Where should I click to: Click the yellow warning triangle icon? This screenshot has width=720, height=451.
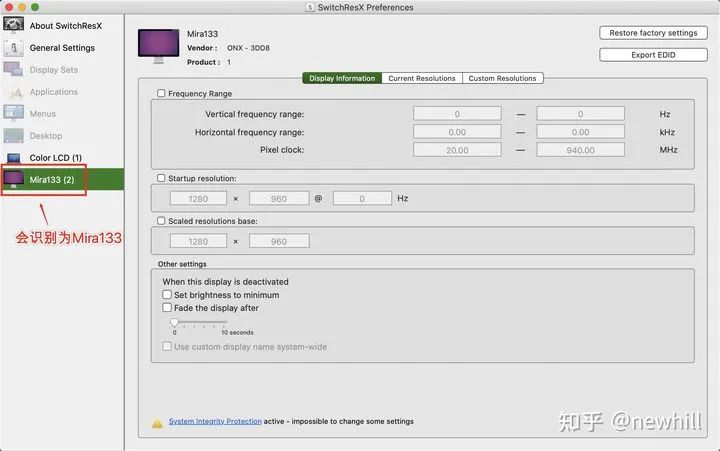coord(157,422)
